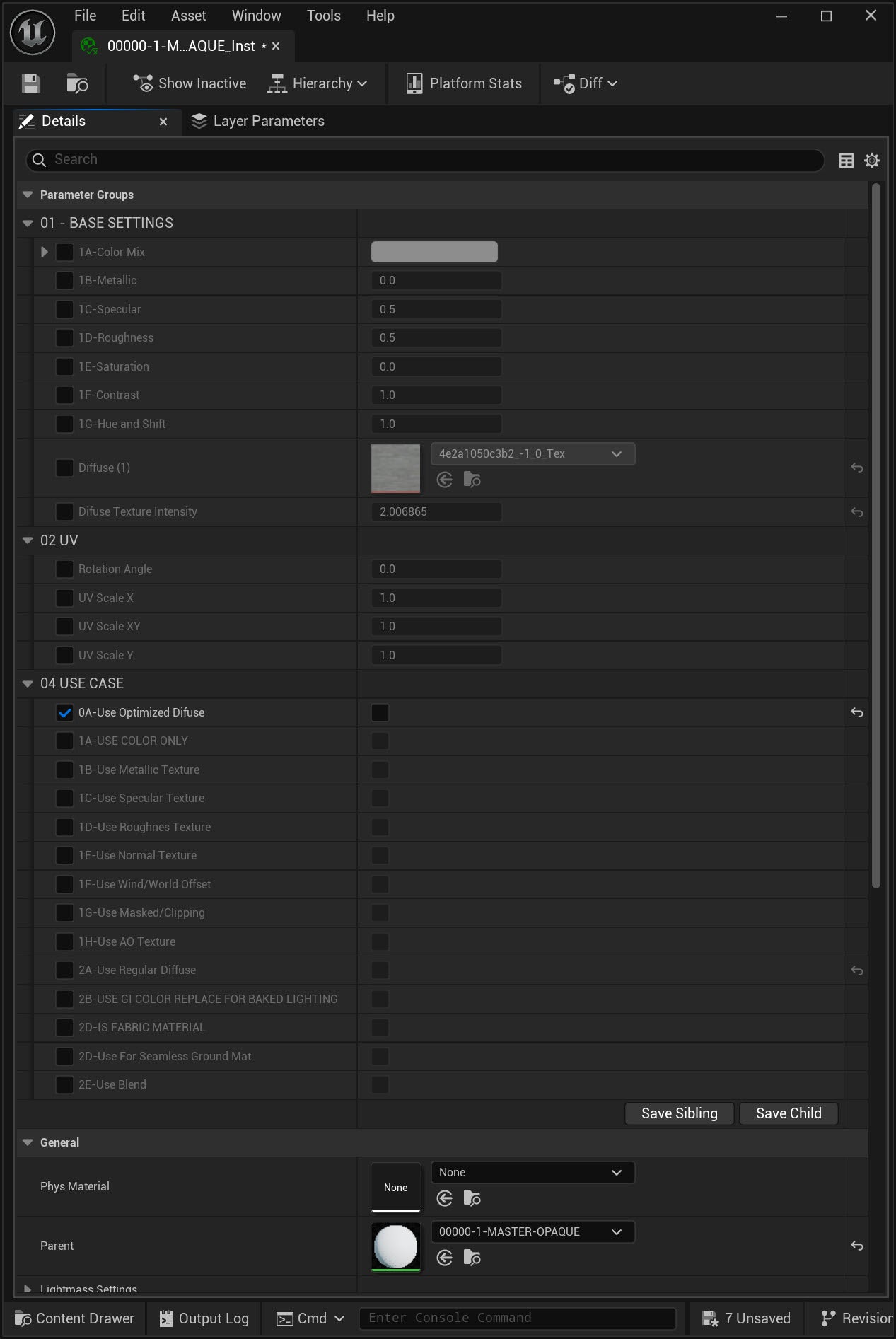Enable override checkbox for Diffuse (1)
Image resolution: width=896 pixels, height=1339 pixels.
coord(64,468)
